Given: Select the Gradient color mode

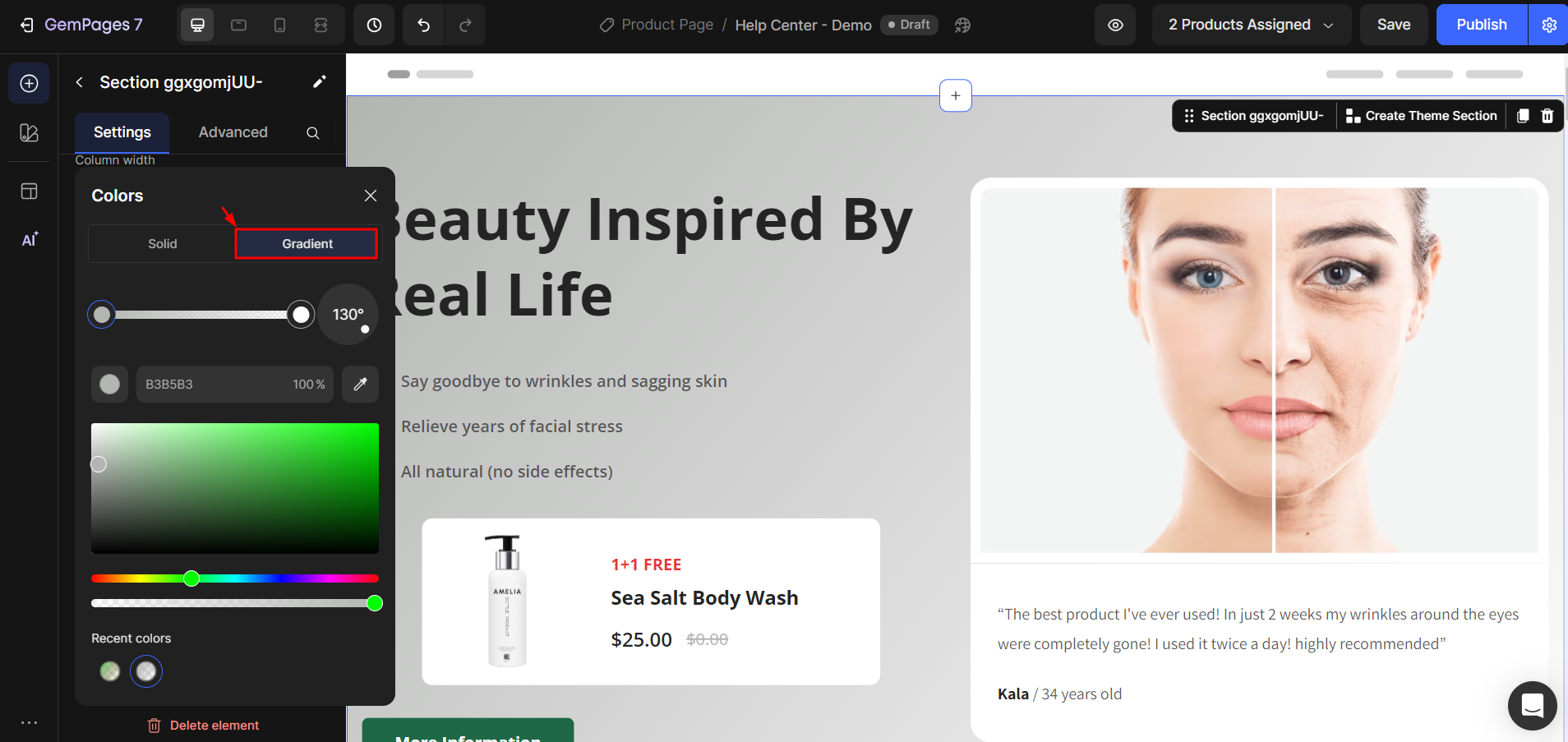Looking at the screenshot, I should coord(307,244).
